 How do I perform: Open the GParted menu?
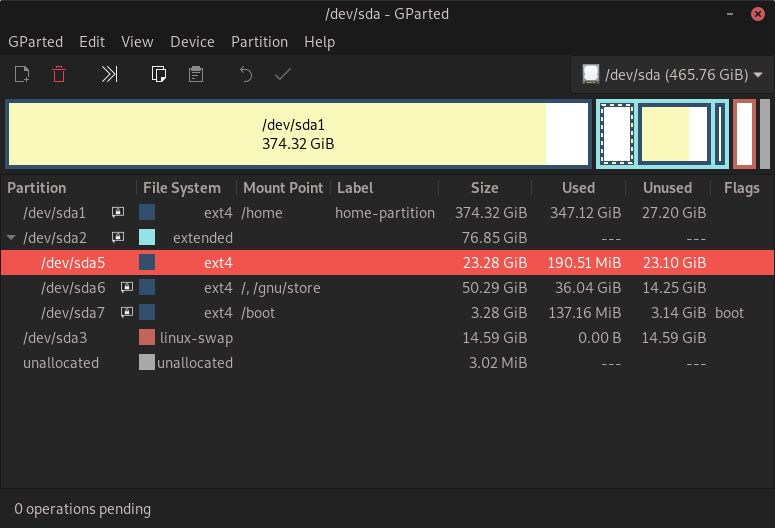point(35,42)
